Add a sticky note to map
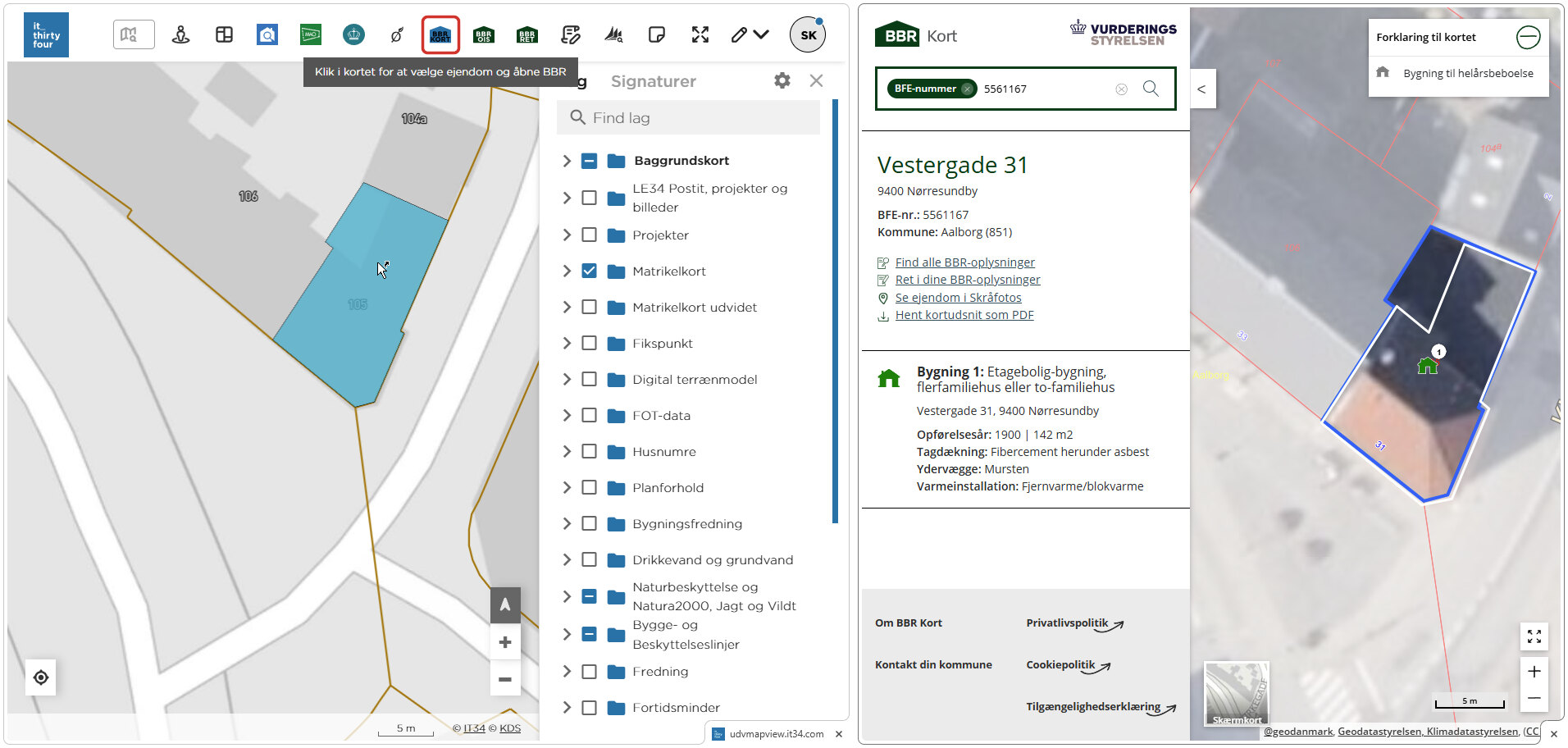The image size is (1568, 748). tap(656, 34)
